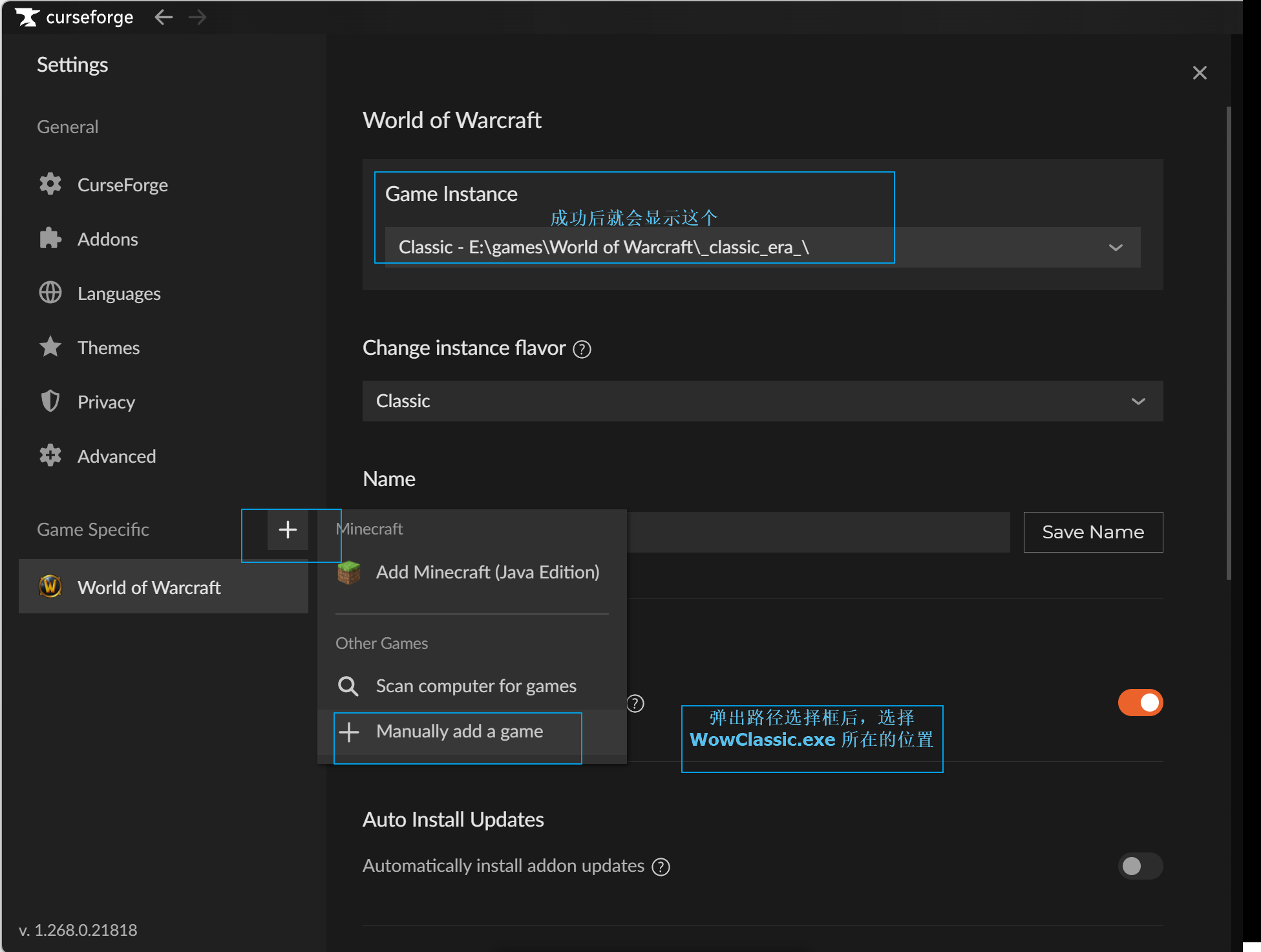The image size is (1261, 952).
Task: Click the plus button next to Game Specific
Action: [x=288, y=530]
